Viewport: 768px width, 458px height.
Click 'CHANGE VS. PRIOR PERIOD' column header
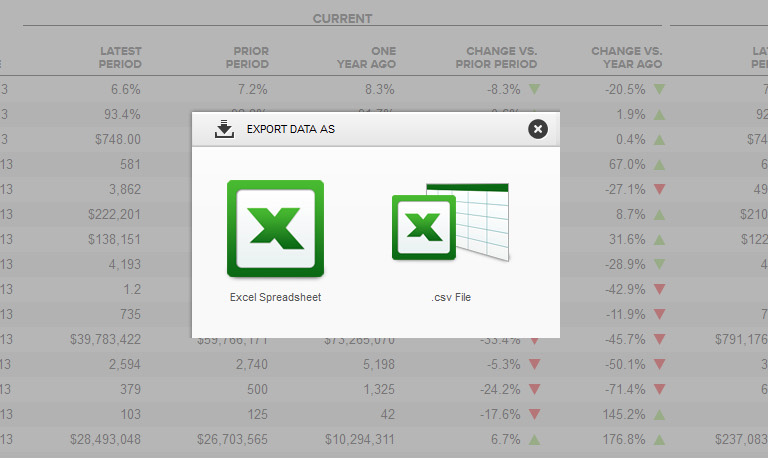point(496,57)
